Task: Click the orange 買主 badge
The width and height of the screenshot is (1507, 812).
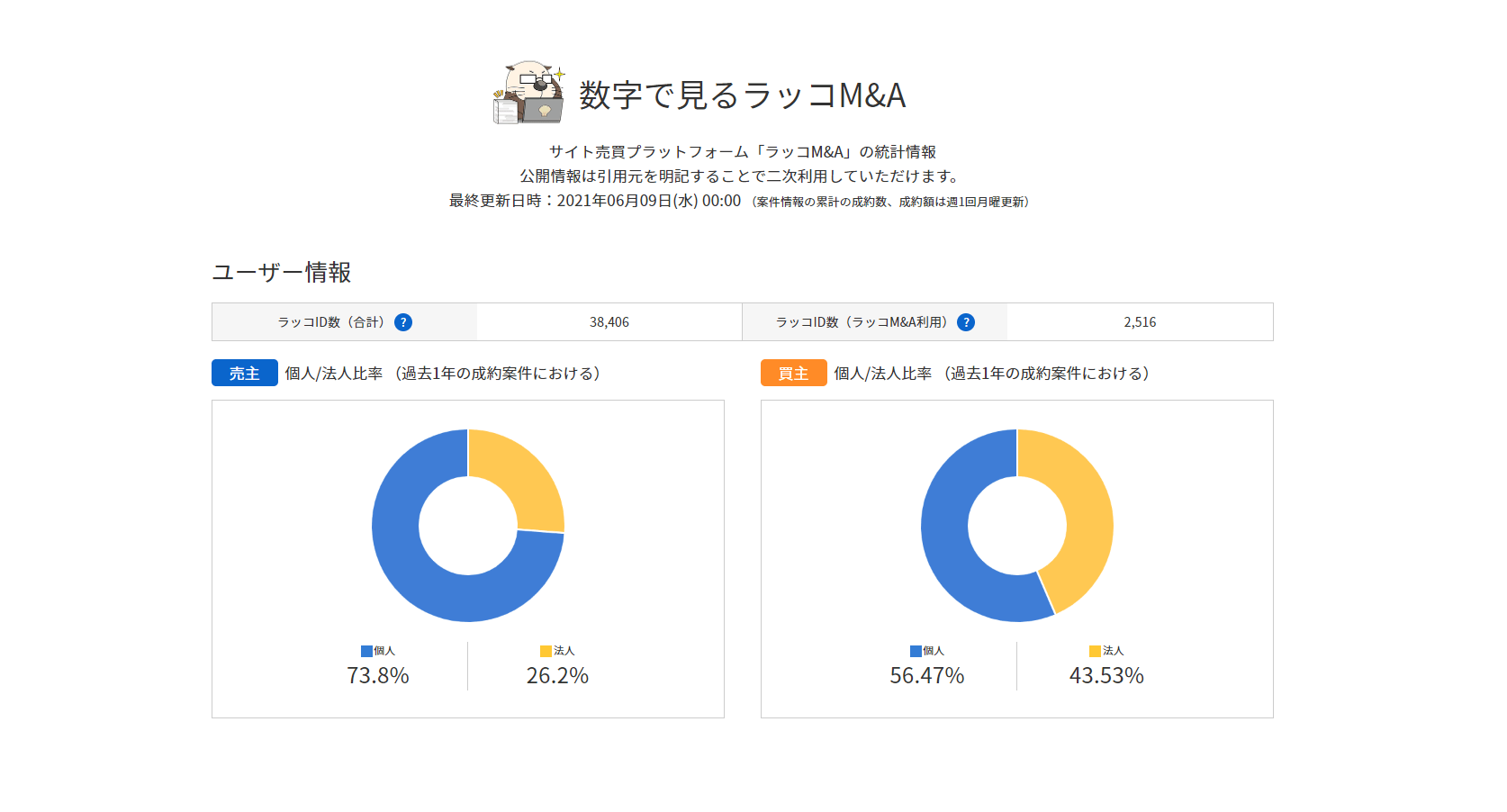Action: (x=793, y=373)
